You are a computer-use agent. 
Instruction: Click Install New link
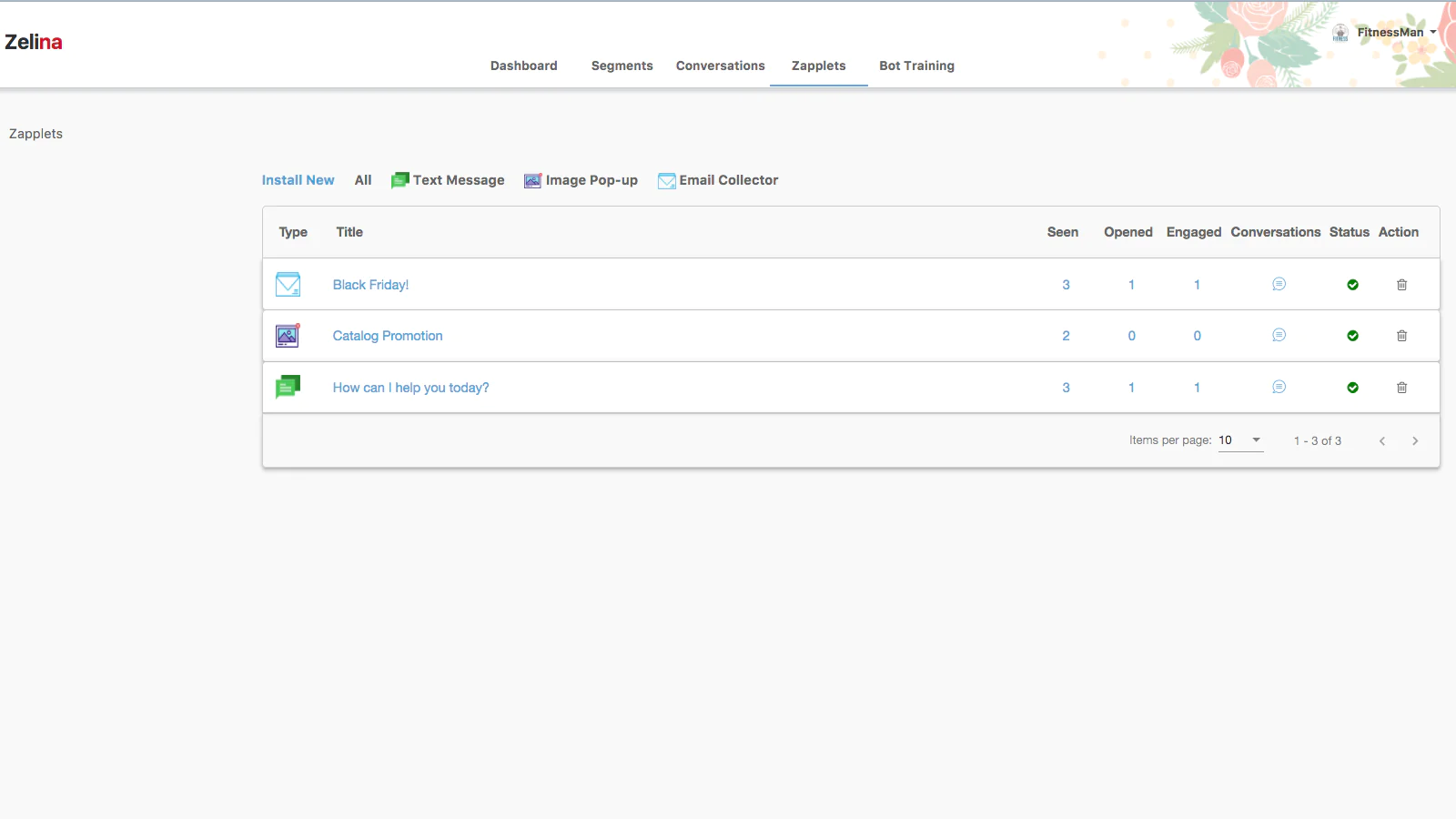[298, 180]
